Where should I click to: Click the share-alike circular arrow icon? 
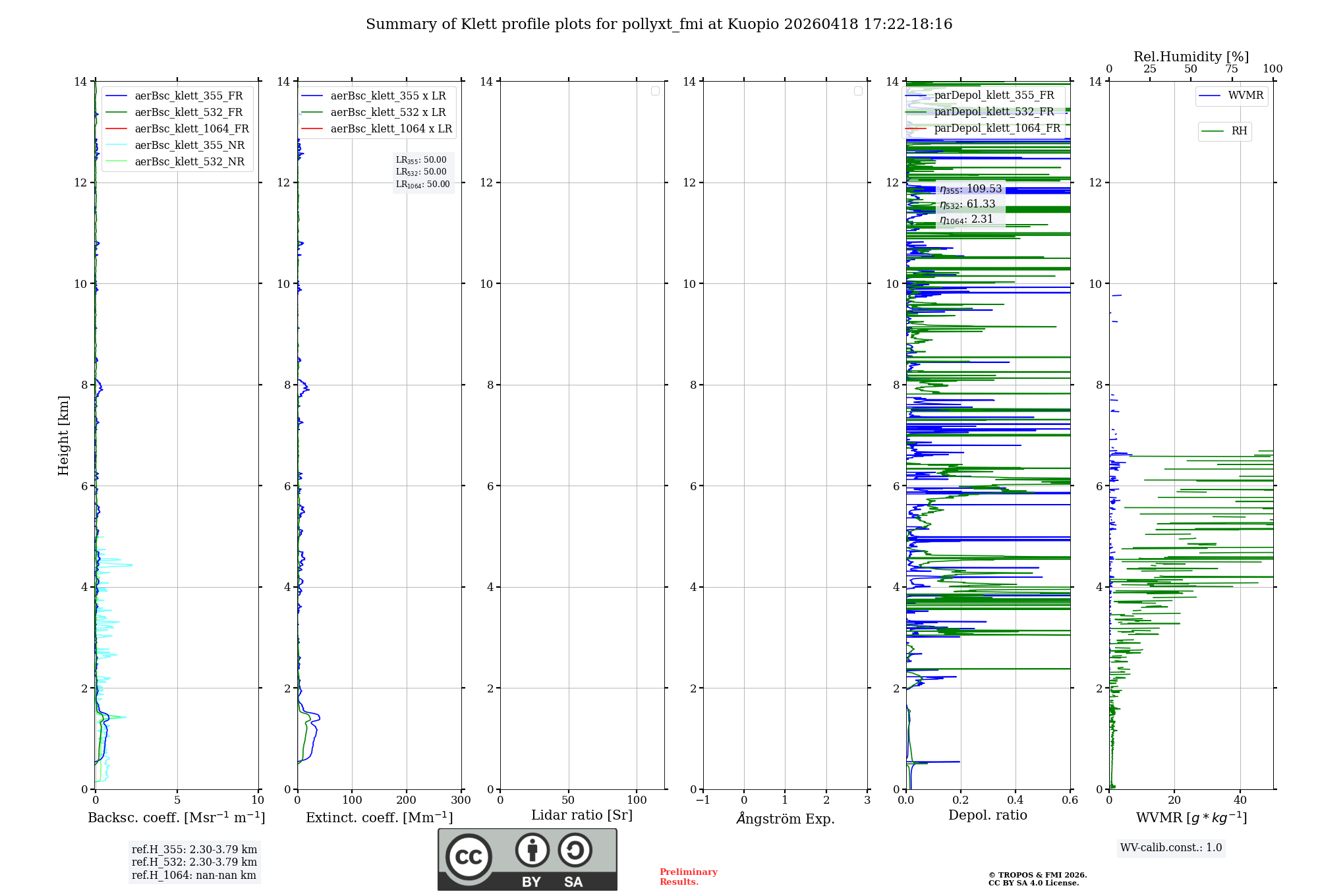(575, 851)
